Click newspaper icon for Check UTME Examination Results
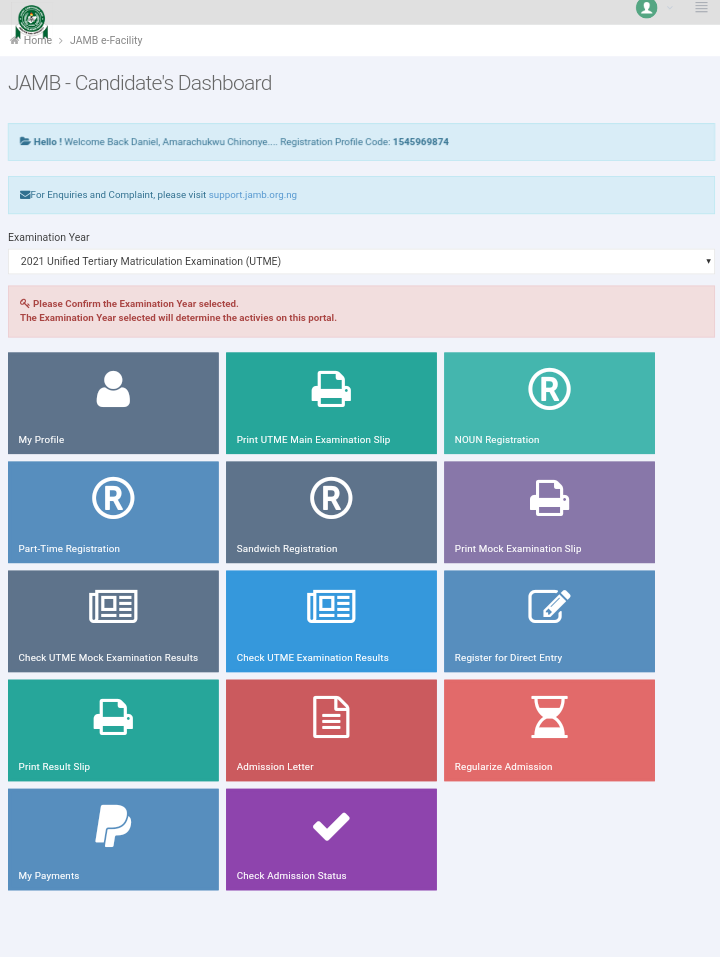Screen dimensions: 720x957 331,606
